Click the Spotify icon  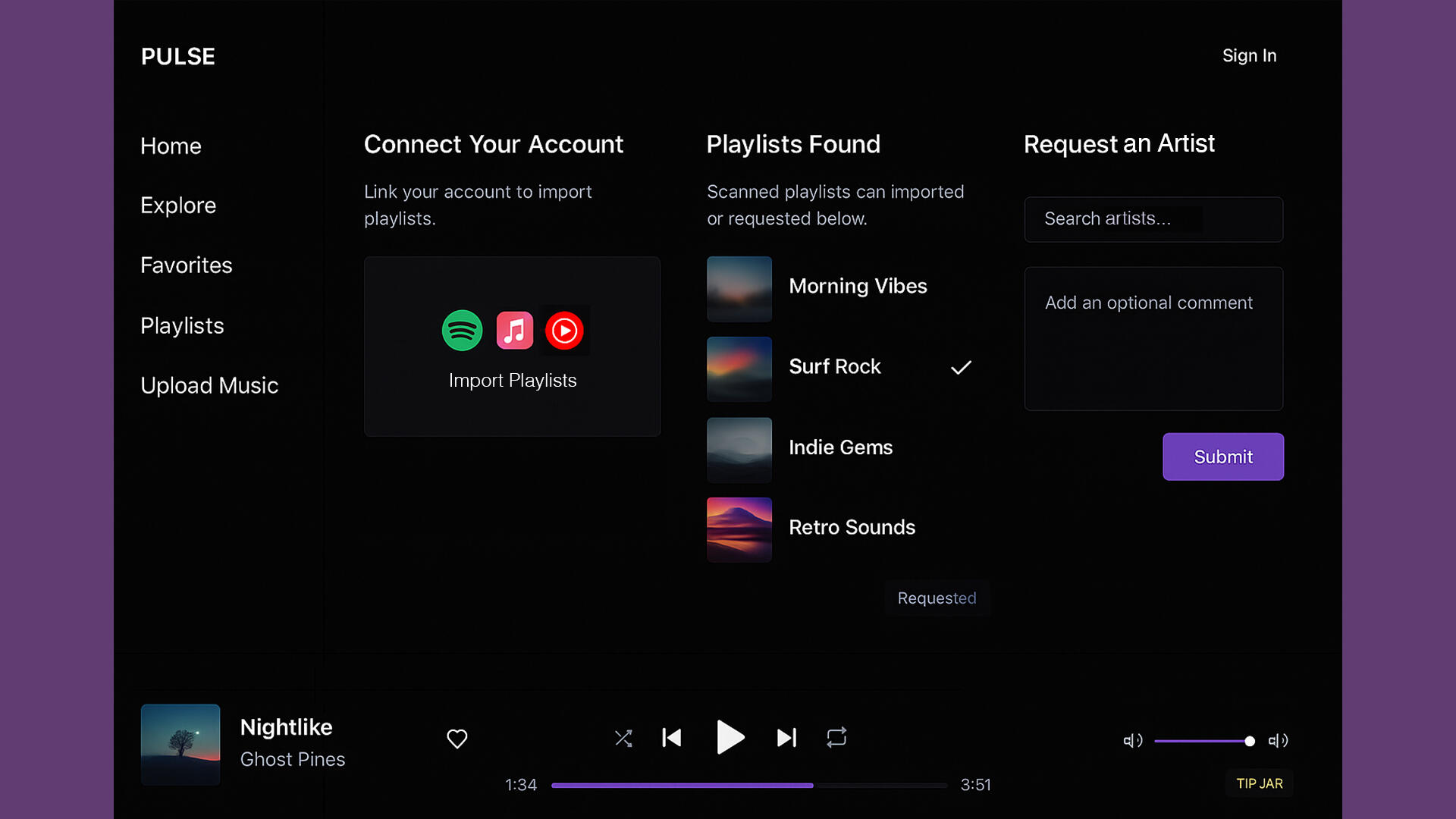tap(462, 331)
